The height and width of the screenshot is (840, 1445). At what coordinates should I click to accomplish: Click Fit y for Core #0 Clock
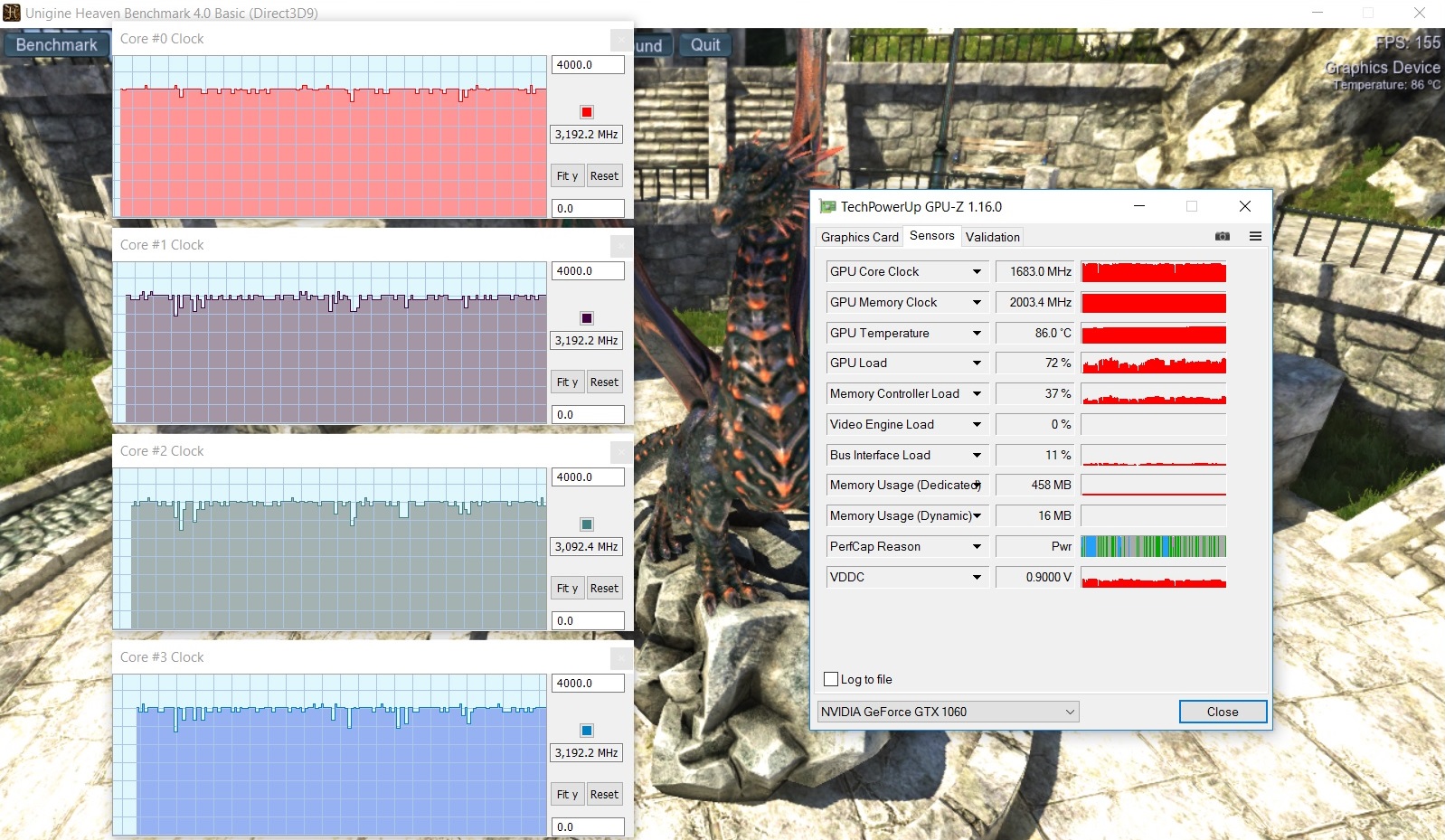tap(567, 175)
